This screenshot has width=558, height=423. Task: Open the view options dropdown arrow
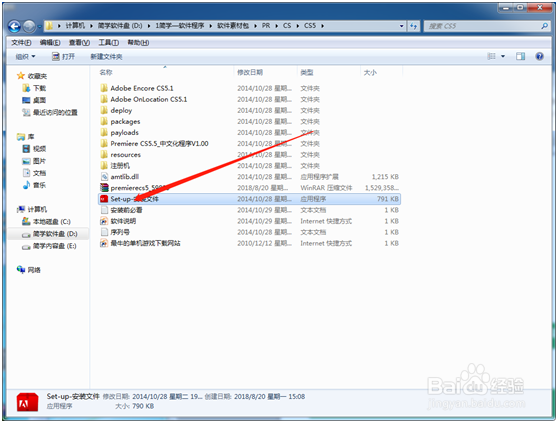pos(503,57)
